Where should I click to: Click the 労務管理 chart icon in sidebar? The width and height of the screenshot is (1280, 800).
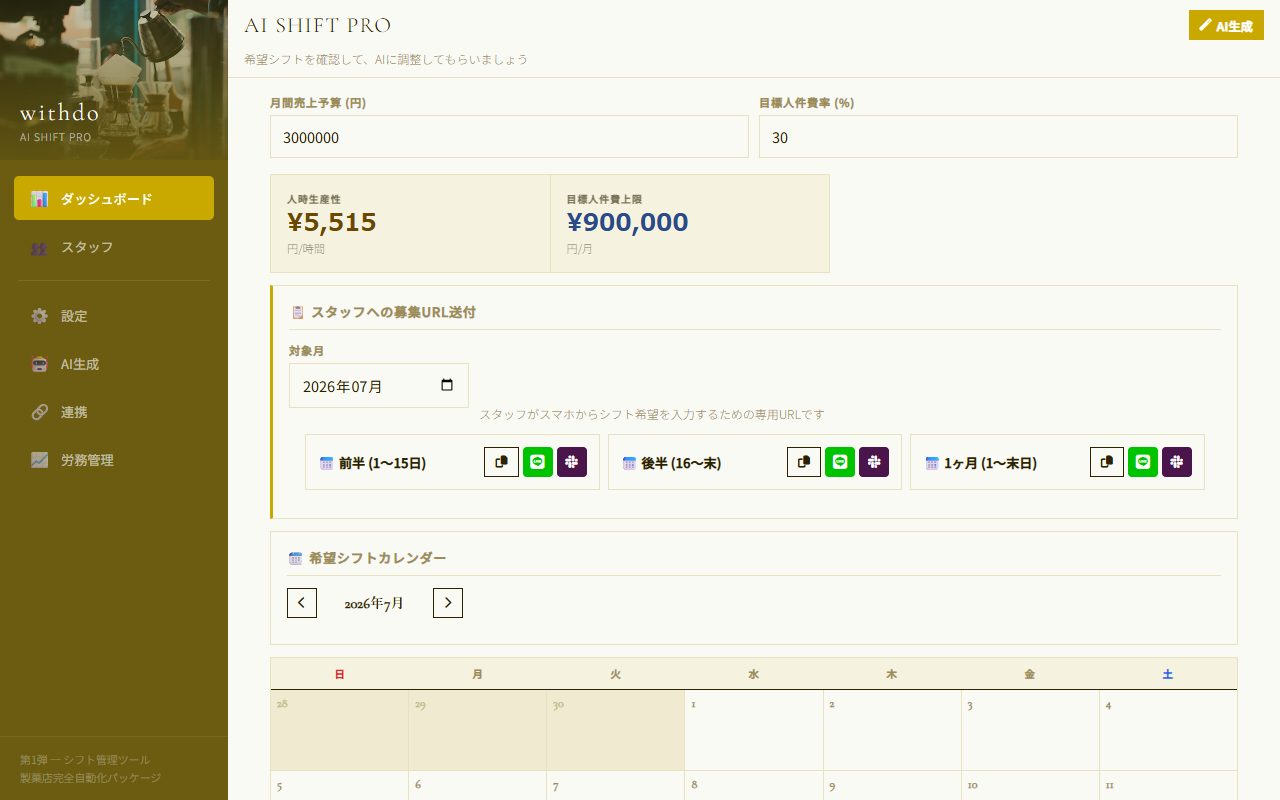coord(39,460)
